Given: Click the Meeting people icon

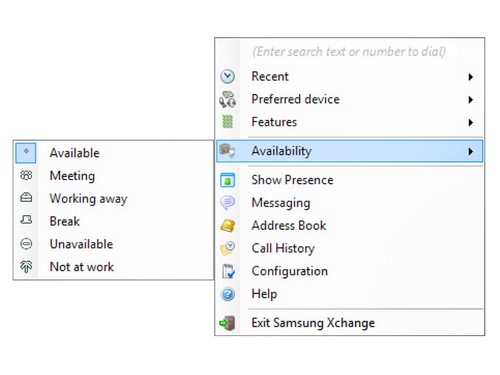Looking at the screenshot, I should pyautogui.click(x=26, y=175).
